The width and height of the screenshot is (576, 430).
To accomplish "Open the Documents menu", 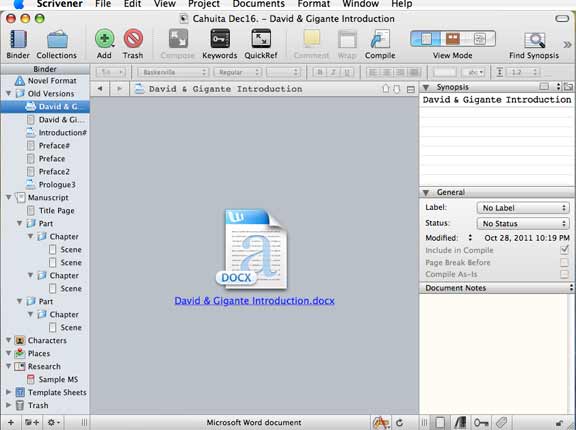I will tap(259, 4).
